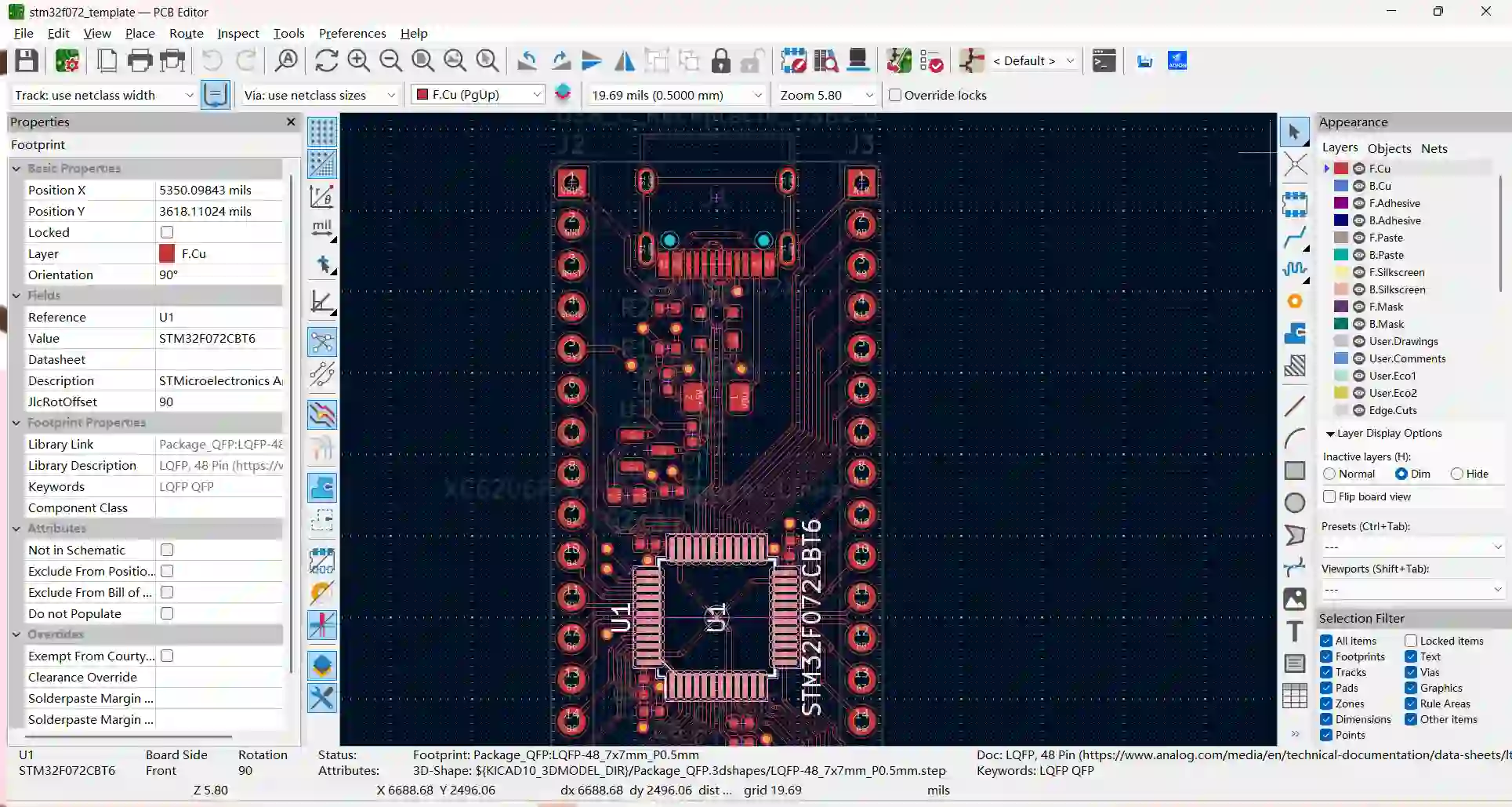Toggle grid display in left toolbar
1512x807 pixels.
click(x=322, y=132)
